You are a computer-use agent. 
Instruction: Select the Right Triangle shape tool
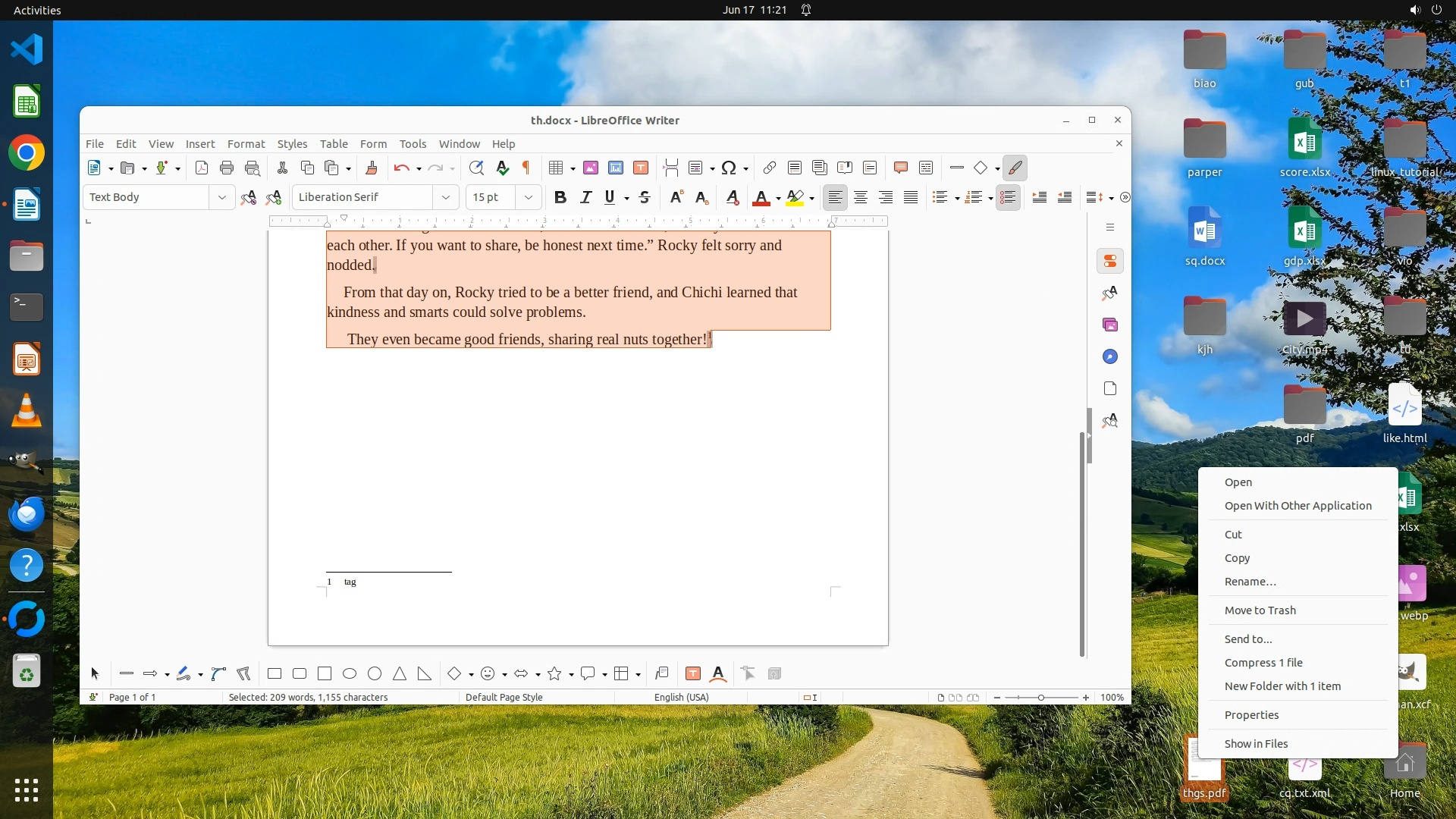tap(425, 674)
